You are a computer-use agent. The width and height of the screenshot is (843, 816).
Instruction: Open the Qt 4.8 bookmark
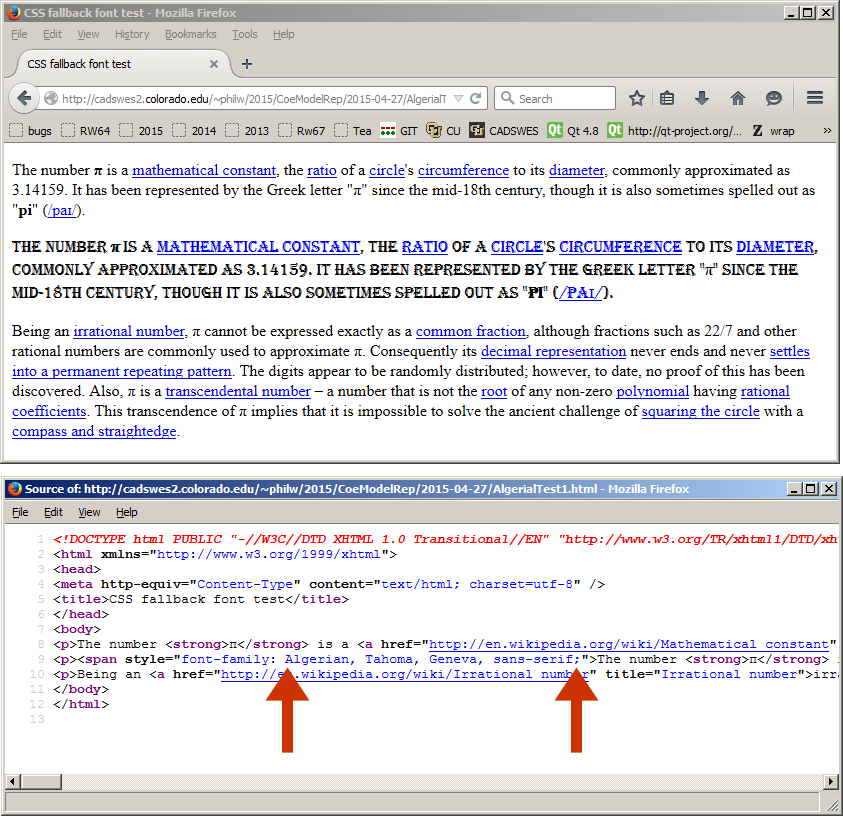pos(573,131)
